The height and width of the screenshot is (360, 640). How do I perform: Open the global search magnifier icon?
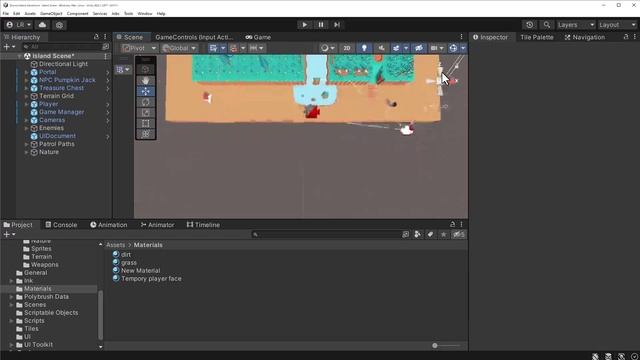pos(547,25)
